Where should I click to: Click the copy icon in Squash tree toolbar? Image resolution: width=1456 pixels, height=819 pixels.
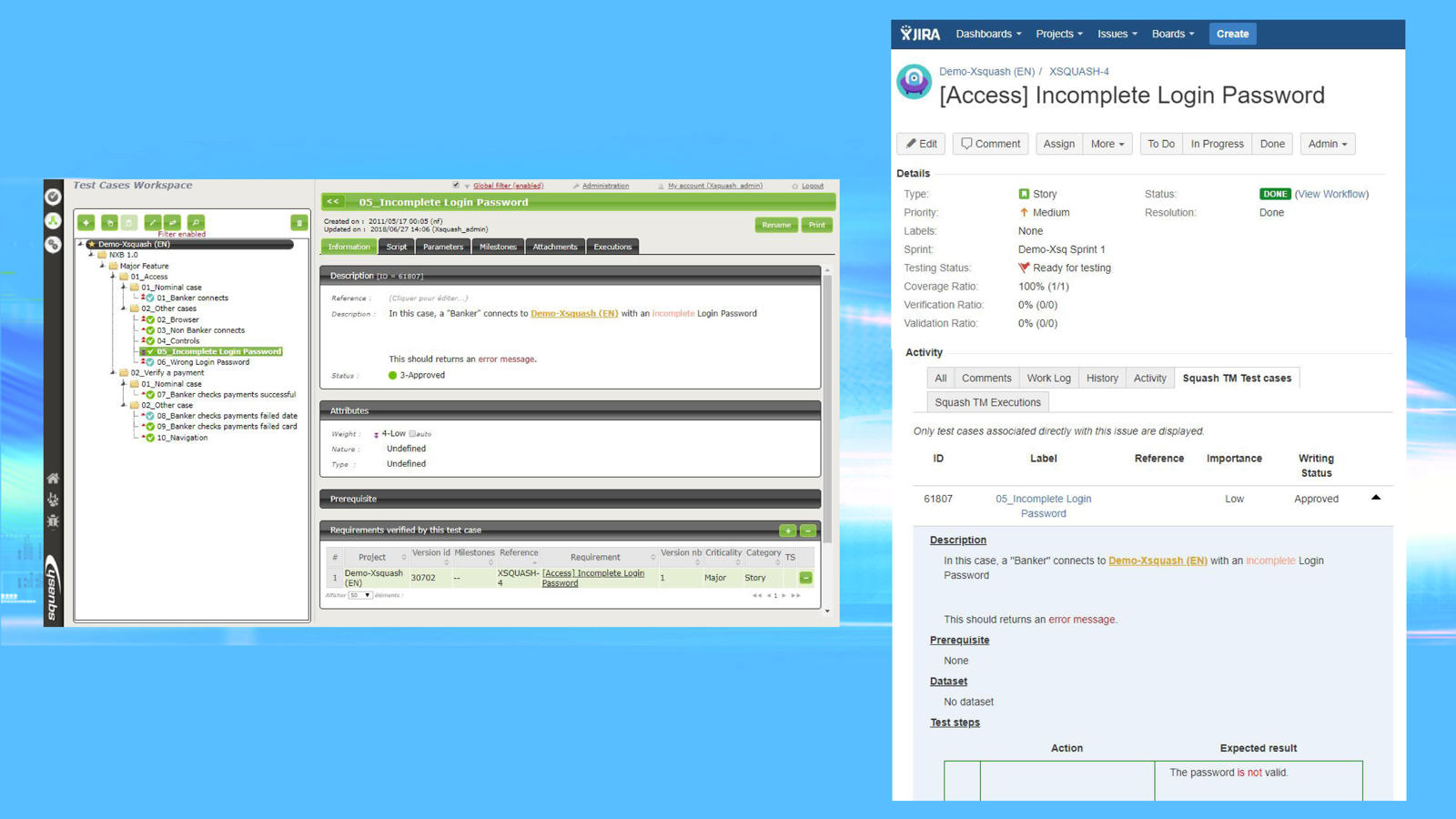point(109,222)
